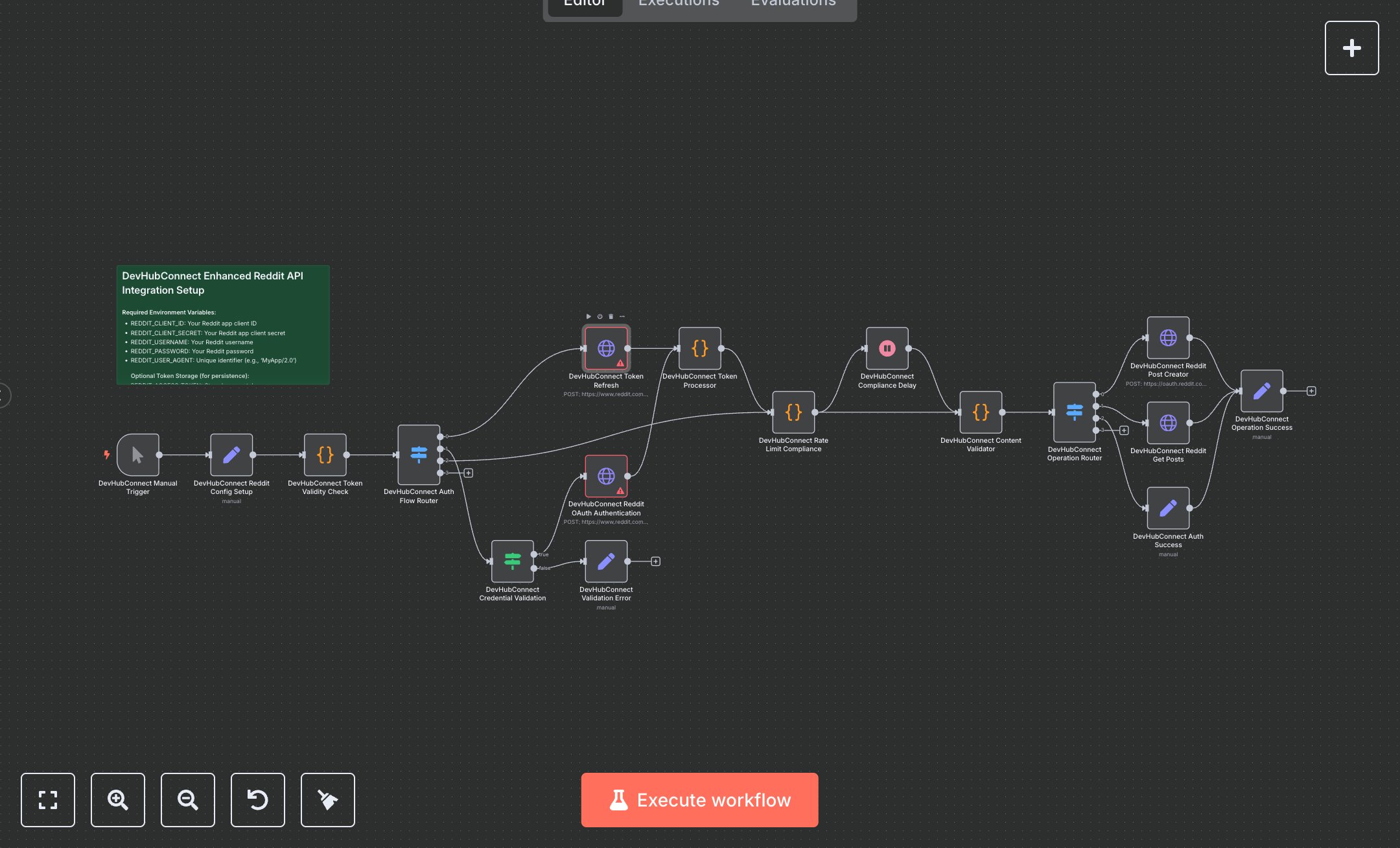
Task: Select the DevHubConnect Compliance Delay node
Action: (887, 348)
